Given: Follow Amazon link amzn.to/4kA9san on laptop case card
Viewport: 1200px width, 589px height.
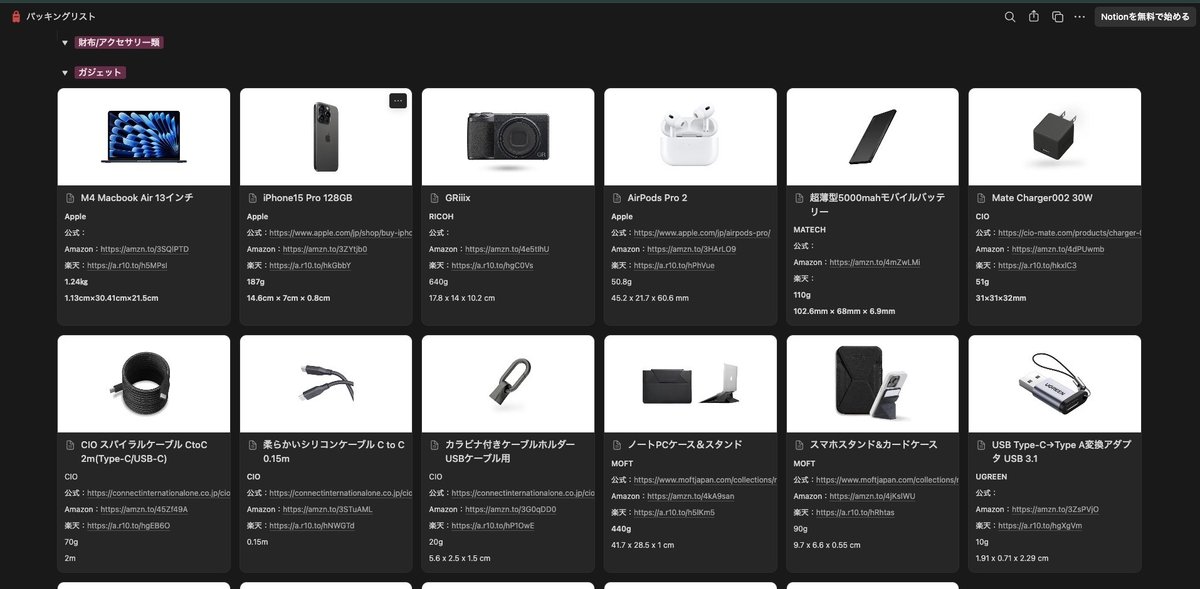Looking at the screenshot, I should [691, 496].
